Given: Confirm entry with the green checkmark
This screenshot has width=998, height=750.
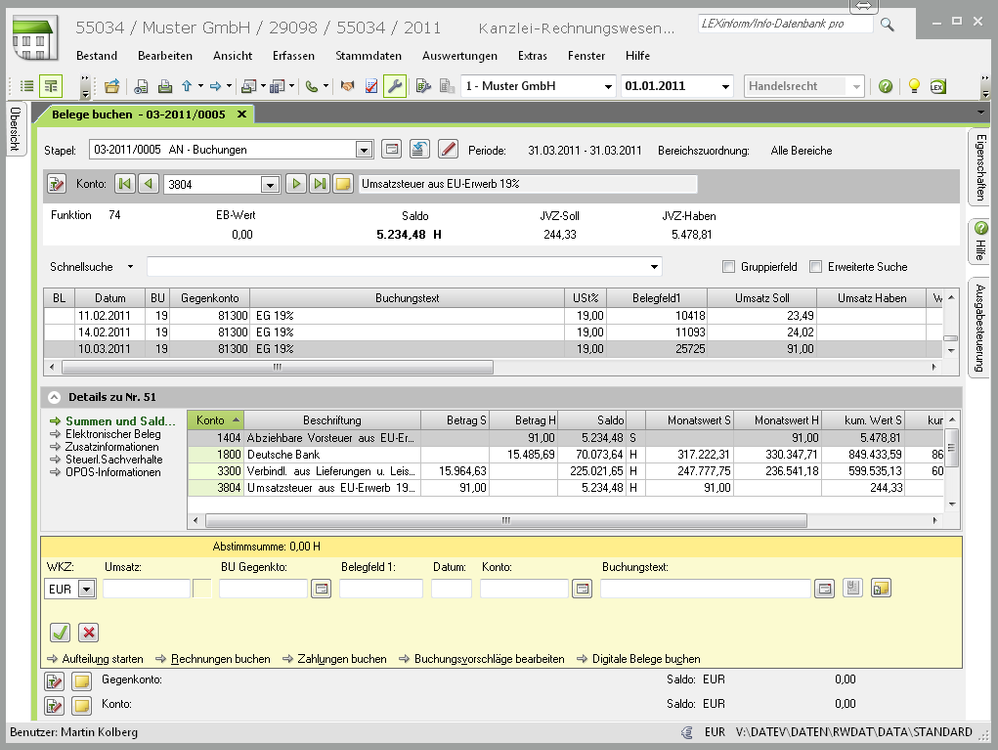Looking at the screenshot, I should tap(60, 632).
